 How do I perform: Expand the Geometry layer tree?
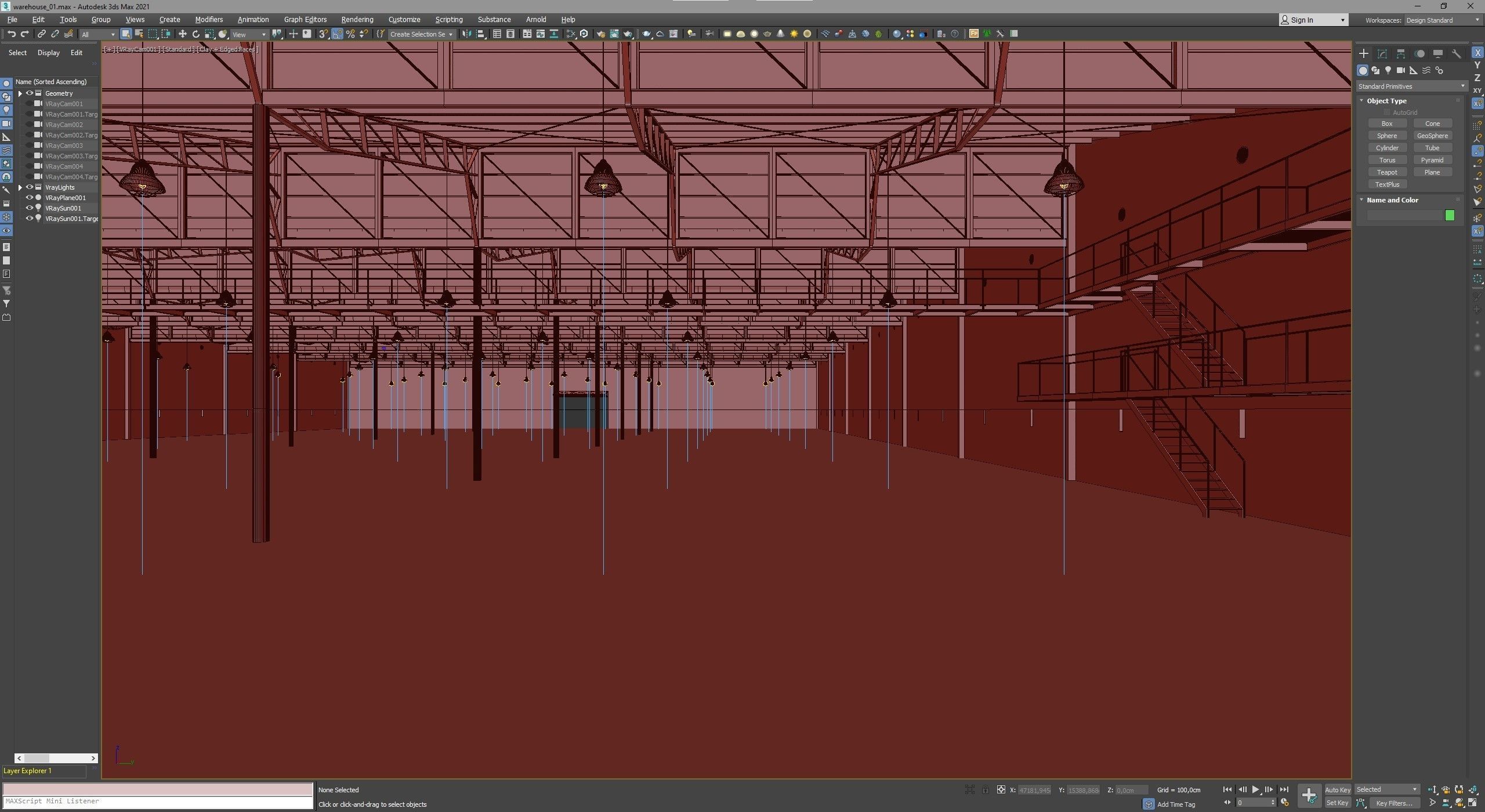pyautogui.click(x=20, y=93)
